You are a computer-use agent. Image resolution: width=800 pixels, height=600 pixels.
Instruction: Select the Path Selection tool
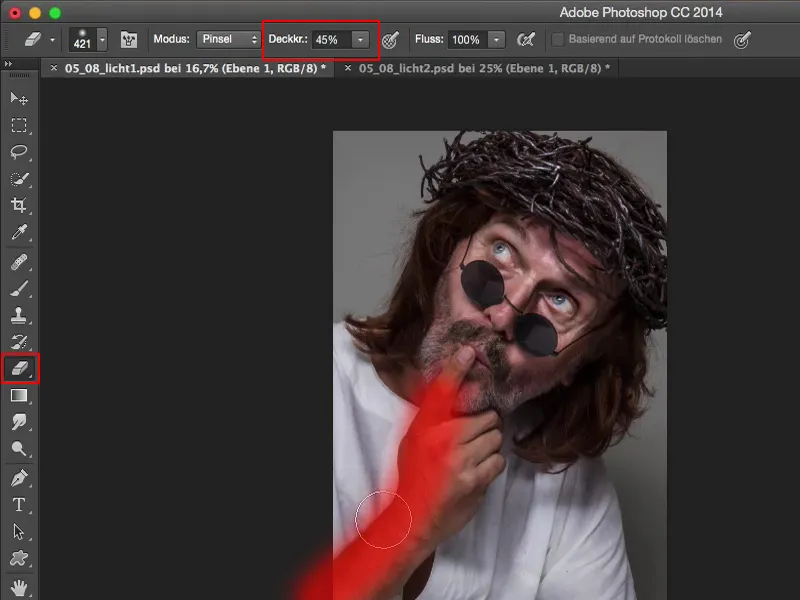coord(19,532)
